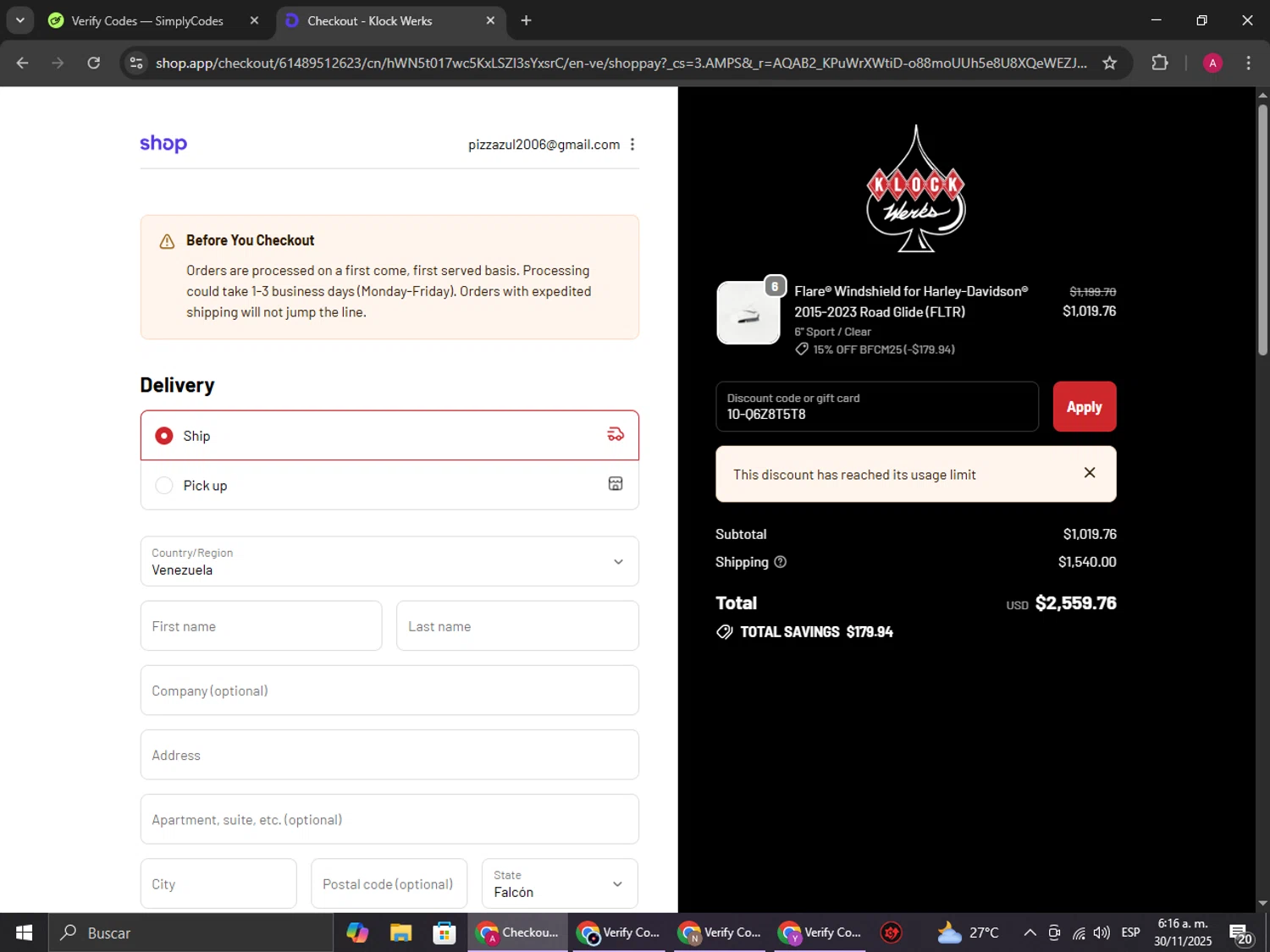Open the clock showing 6:16 a. m.
1270x952 pixels.
(1183, 933)
